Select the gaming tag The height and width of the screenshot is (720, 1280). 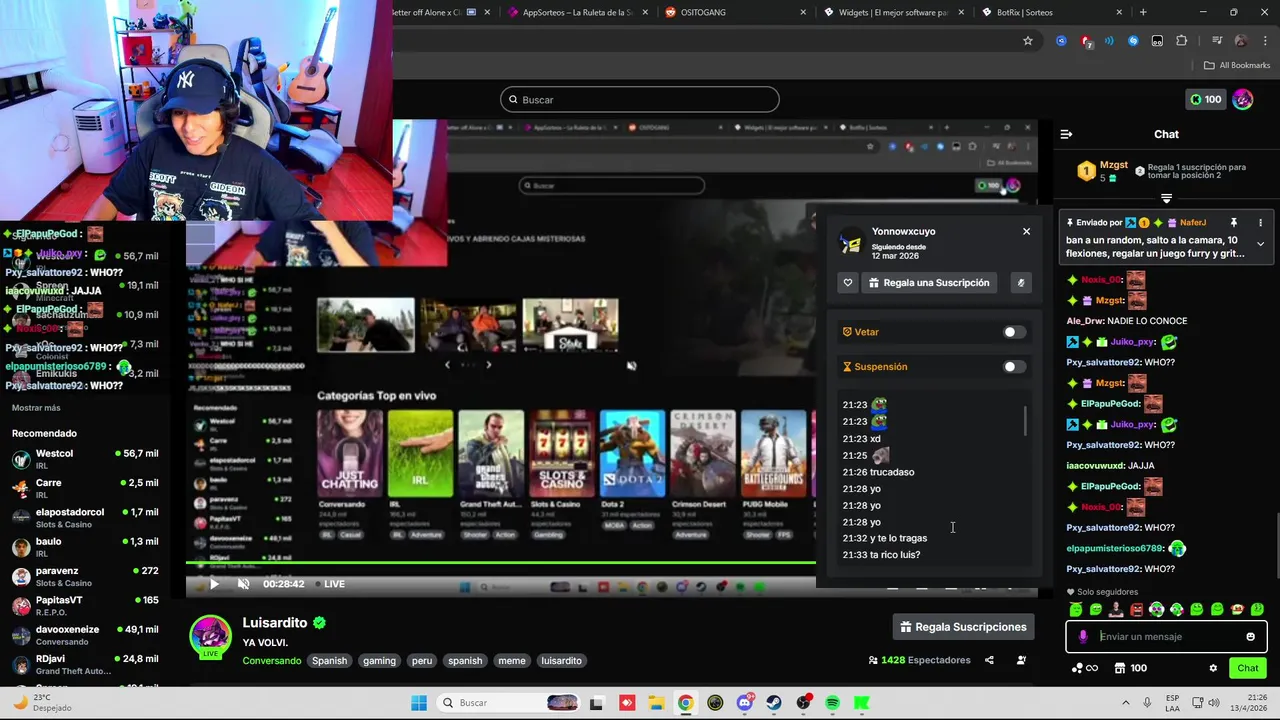point(380,661)
